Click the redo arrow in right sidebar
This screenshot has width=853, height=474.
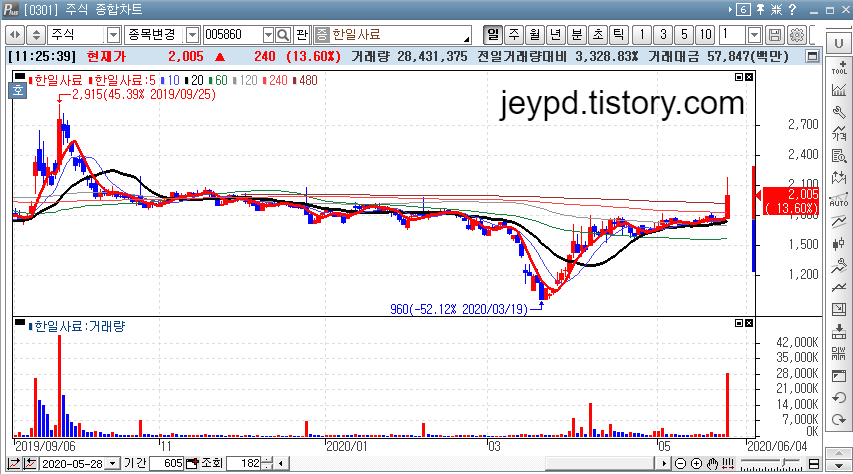click(839, 420)
